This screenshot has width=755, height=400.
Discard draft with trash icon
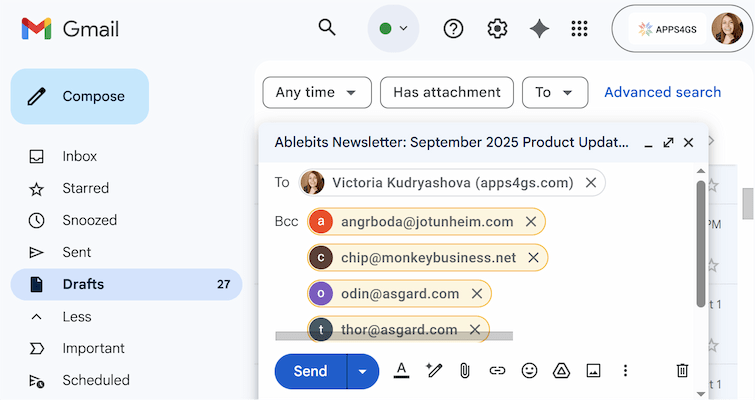pos(682,370)
